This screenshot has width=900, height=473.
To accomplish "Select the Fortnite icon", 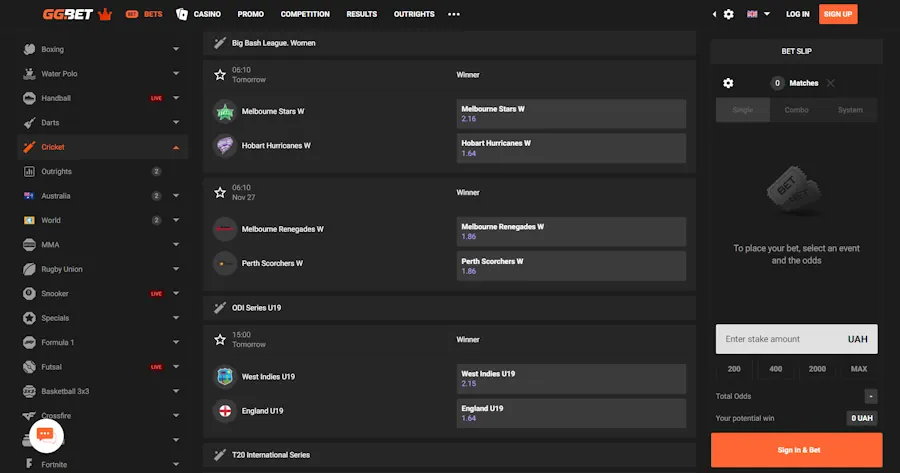I will [x=29, y=464].
